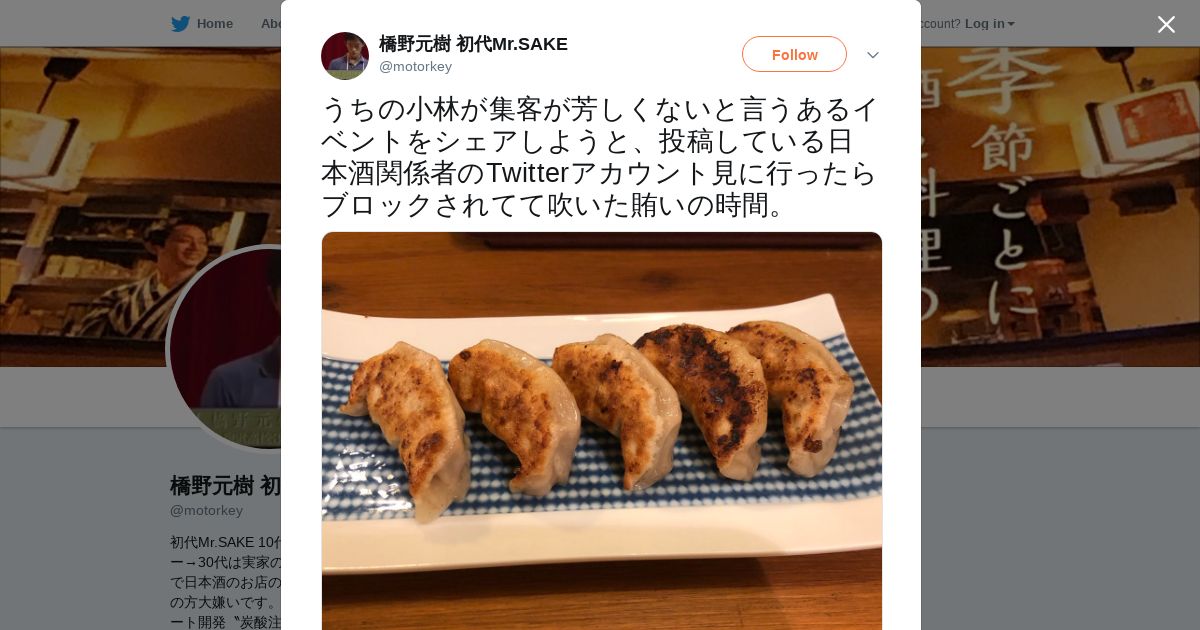This screenshot has height=630, width=1200.
Task: Expand the chevron menu beside Follow
Action: coord(873,55)
